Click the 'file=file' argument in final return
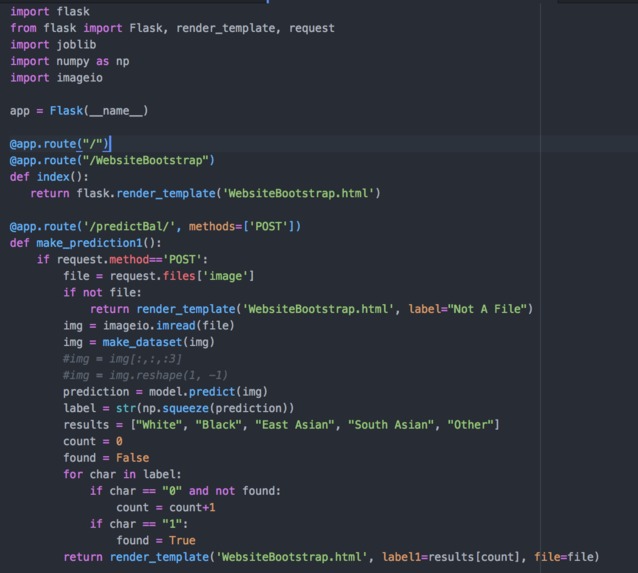This screenshot has height=573, width=638. click(564, 557)
